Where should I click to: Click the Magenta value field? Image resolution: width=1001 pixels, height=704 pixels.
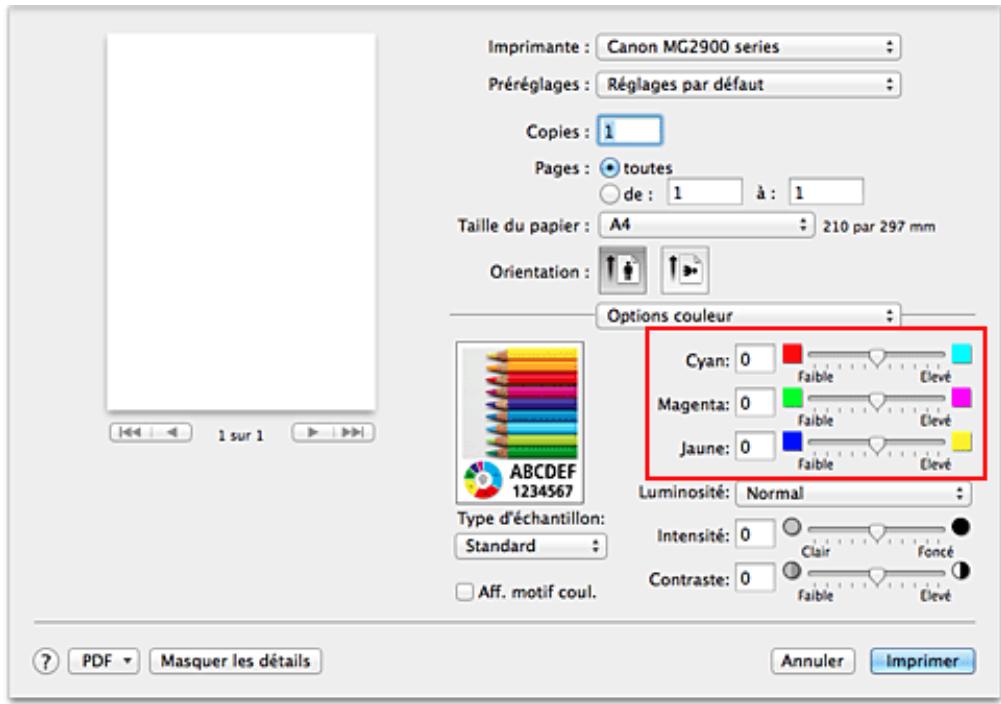pos(755,403)
